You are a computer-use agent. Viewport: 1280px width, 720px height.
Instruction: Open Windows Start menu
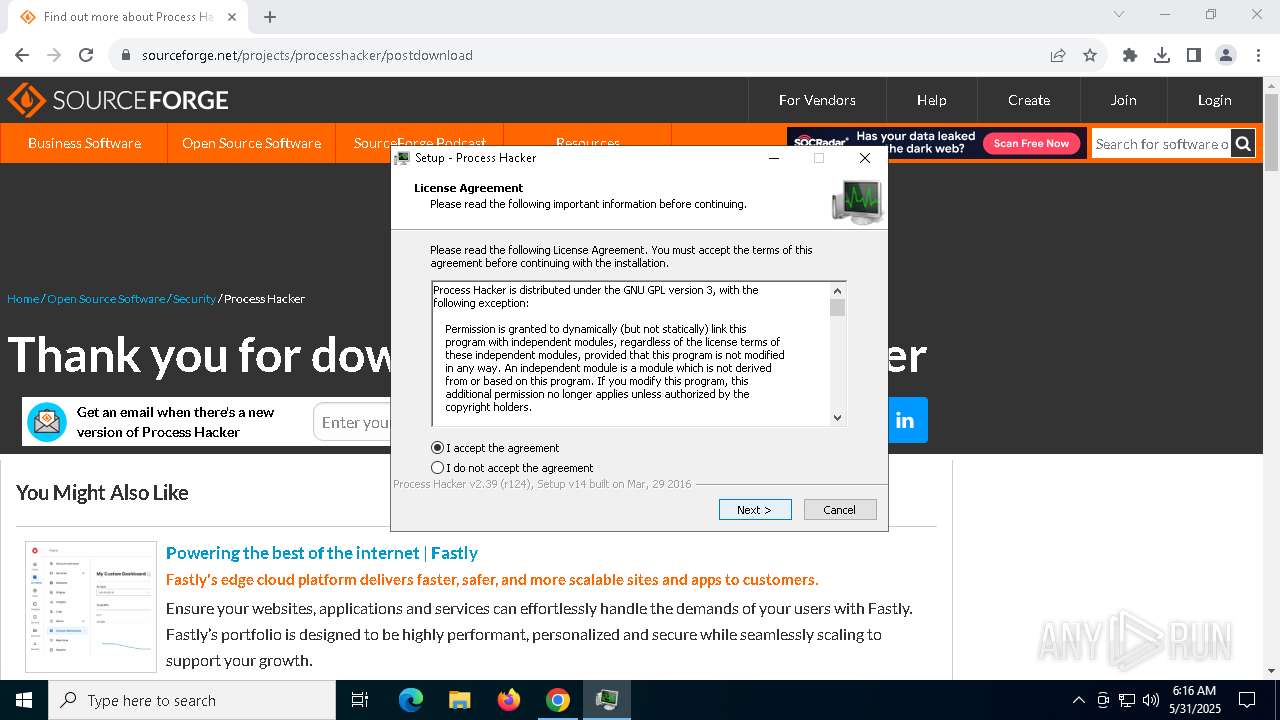coord(24,700)
